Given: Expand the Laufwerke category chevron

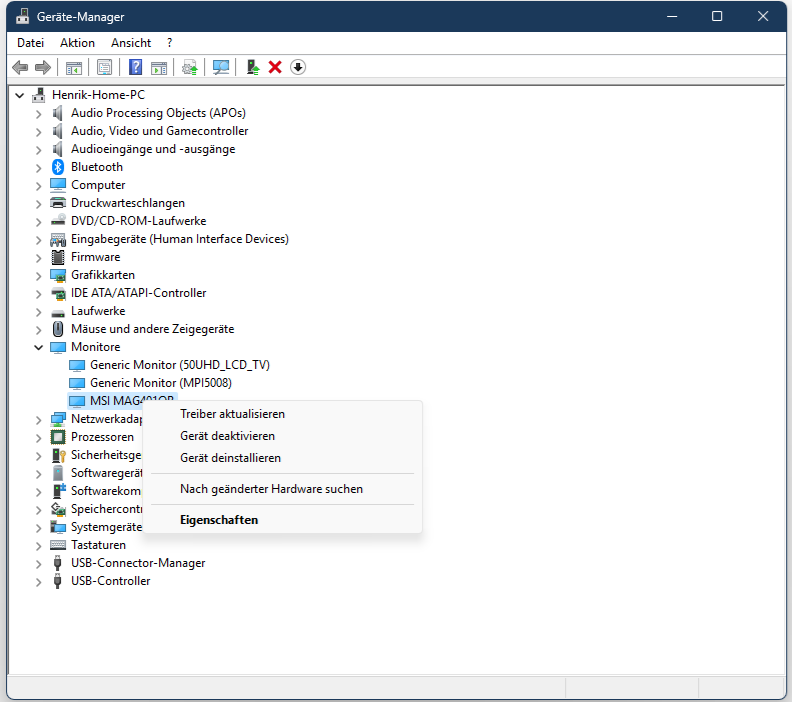Looking at the screenshot, I should tap(38, 312).
